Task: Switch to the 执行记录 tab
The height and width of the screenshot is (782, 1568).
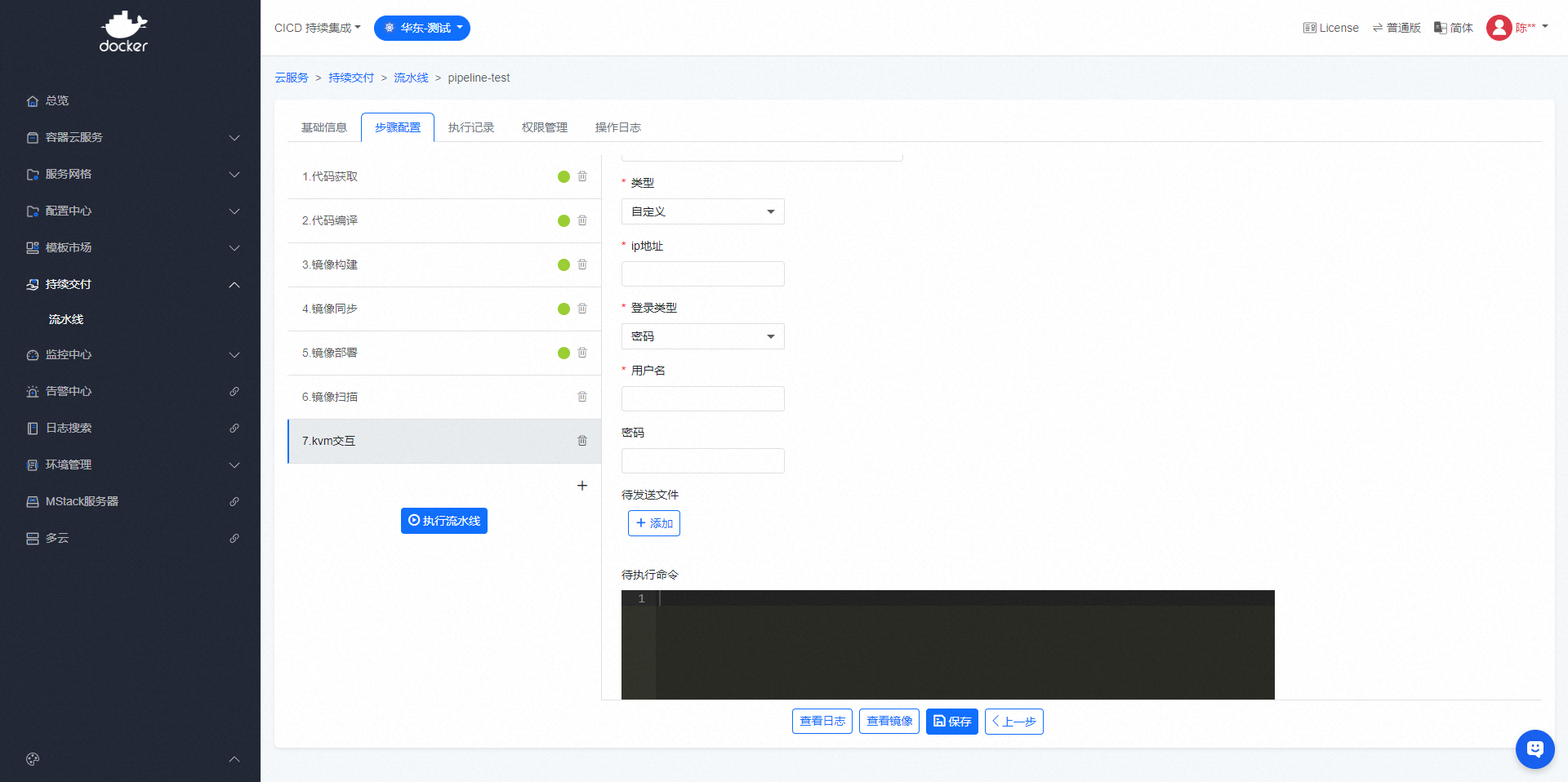Action: point(471,127)
